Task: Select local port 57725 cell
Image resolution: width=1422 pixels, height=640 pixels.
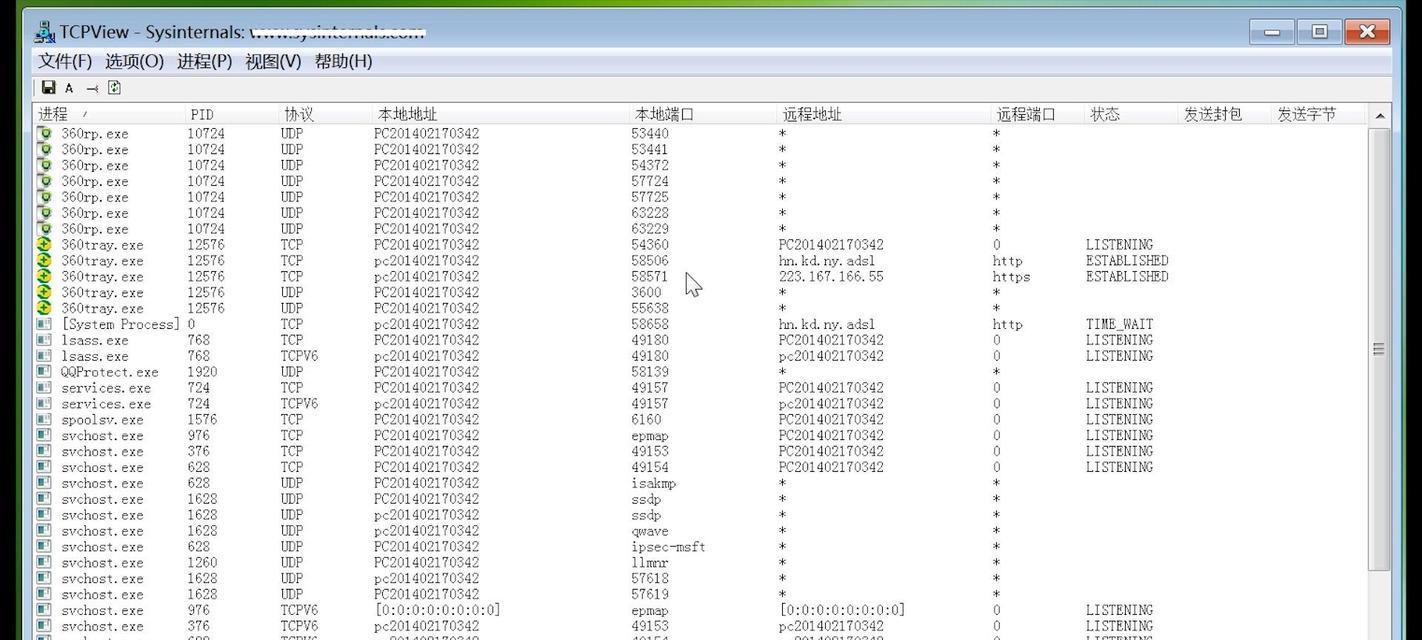Action: [650, 197]
